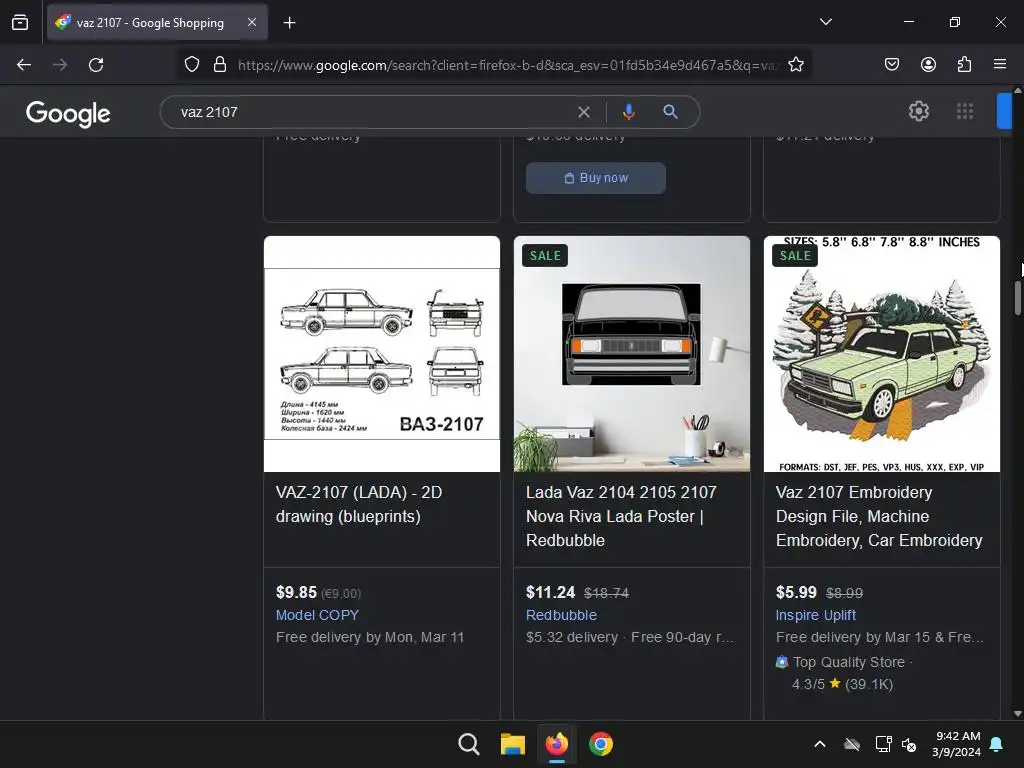Viewport: 1024px width, 768px height.
Task: Go back to previous page
Action: (x=24, y=65)
